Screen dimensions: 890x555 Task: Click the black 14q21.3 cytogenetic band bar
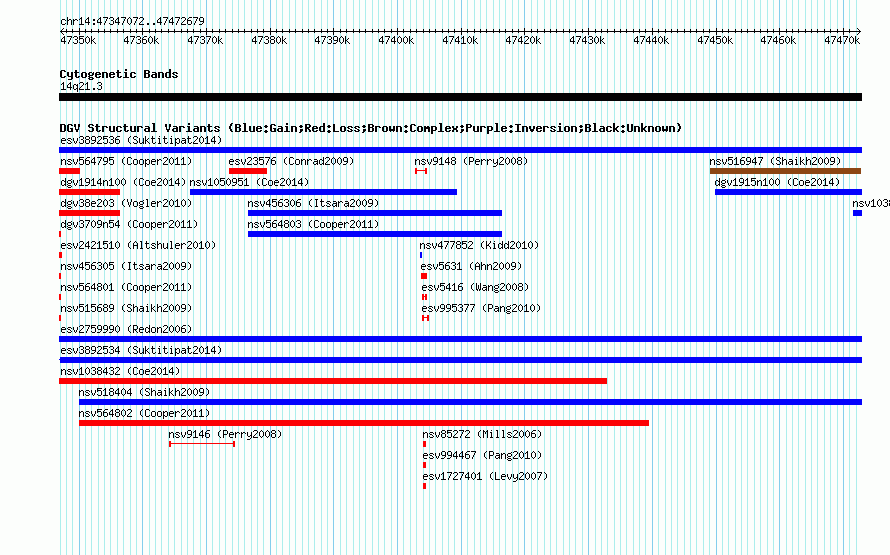(x=460, y=97)
